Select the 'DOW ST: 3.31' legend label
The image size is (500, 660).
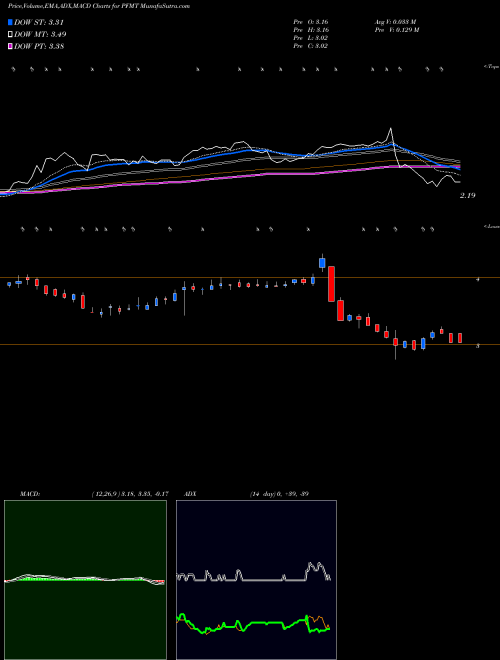tap(39, 22)
